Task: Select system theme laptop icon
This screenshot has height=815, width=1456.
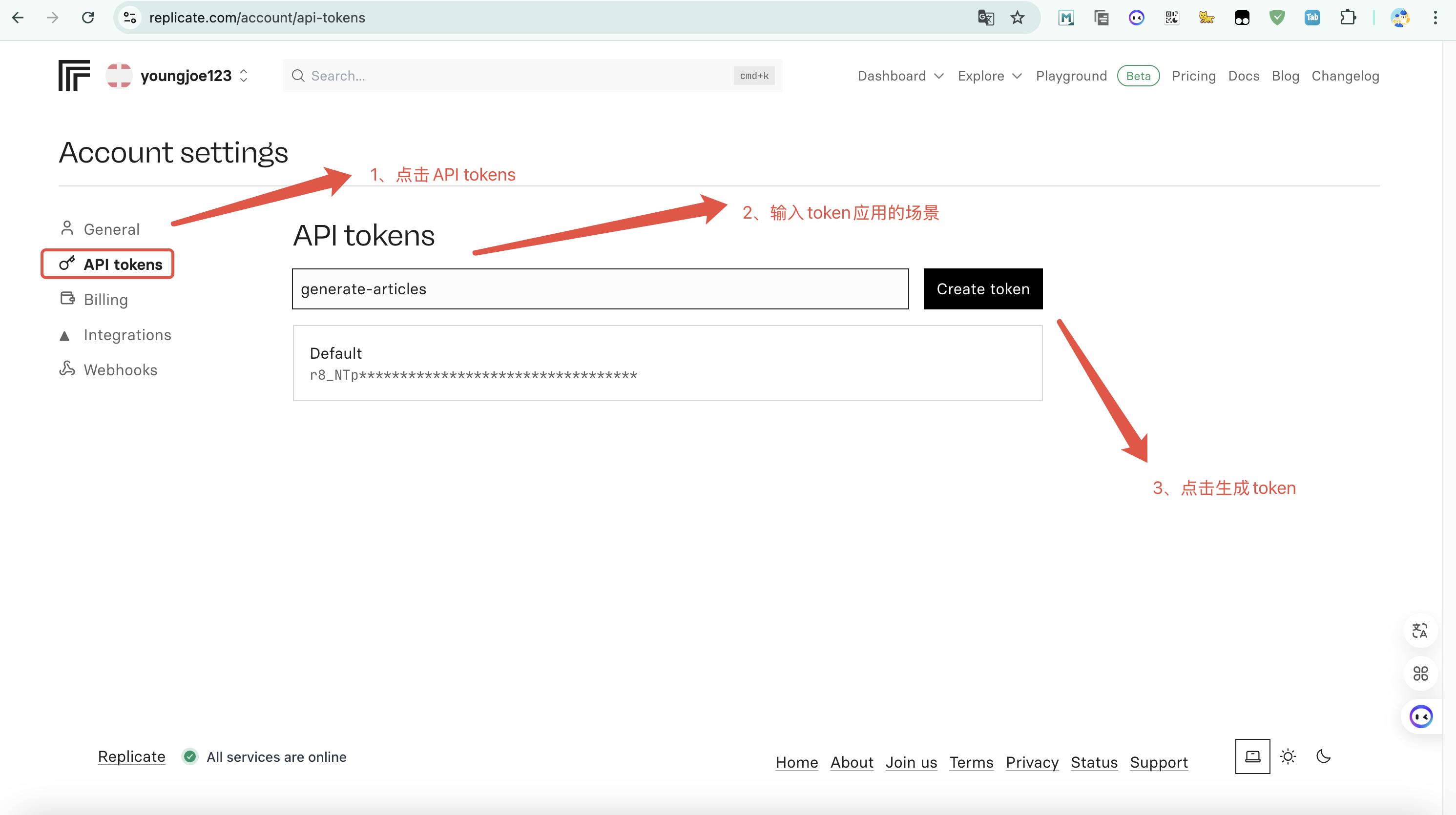Action: click(x=1252, y=756)
